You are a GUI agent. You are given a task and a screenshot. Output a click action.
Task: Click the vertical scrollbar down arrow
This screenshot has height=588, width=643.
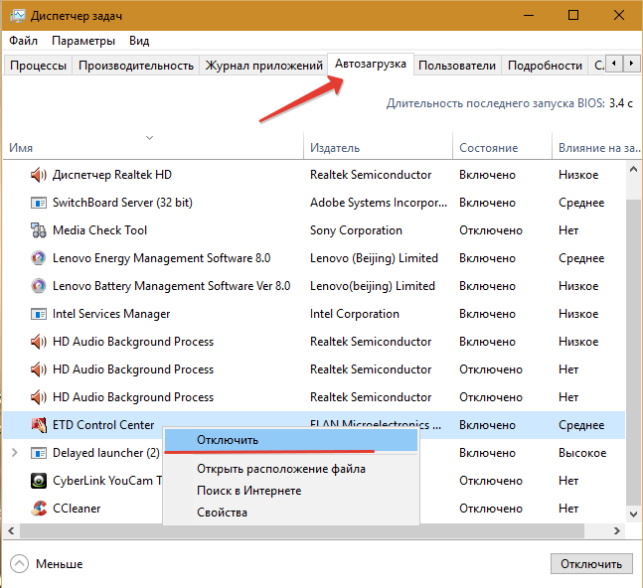tap(634, 514)
